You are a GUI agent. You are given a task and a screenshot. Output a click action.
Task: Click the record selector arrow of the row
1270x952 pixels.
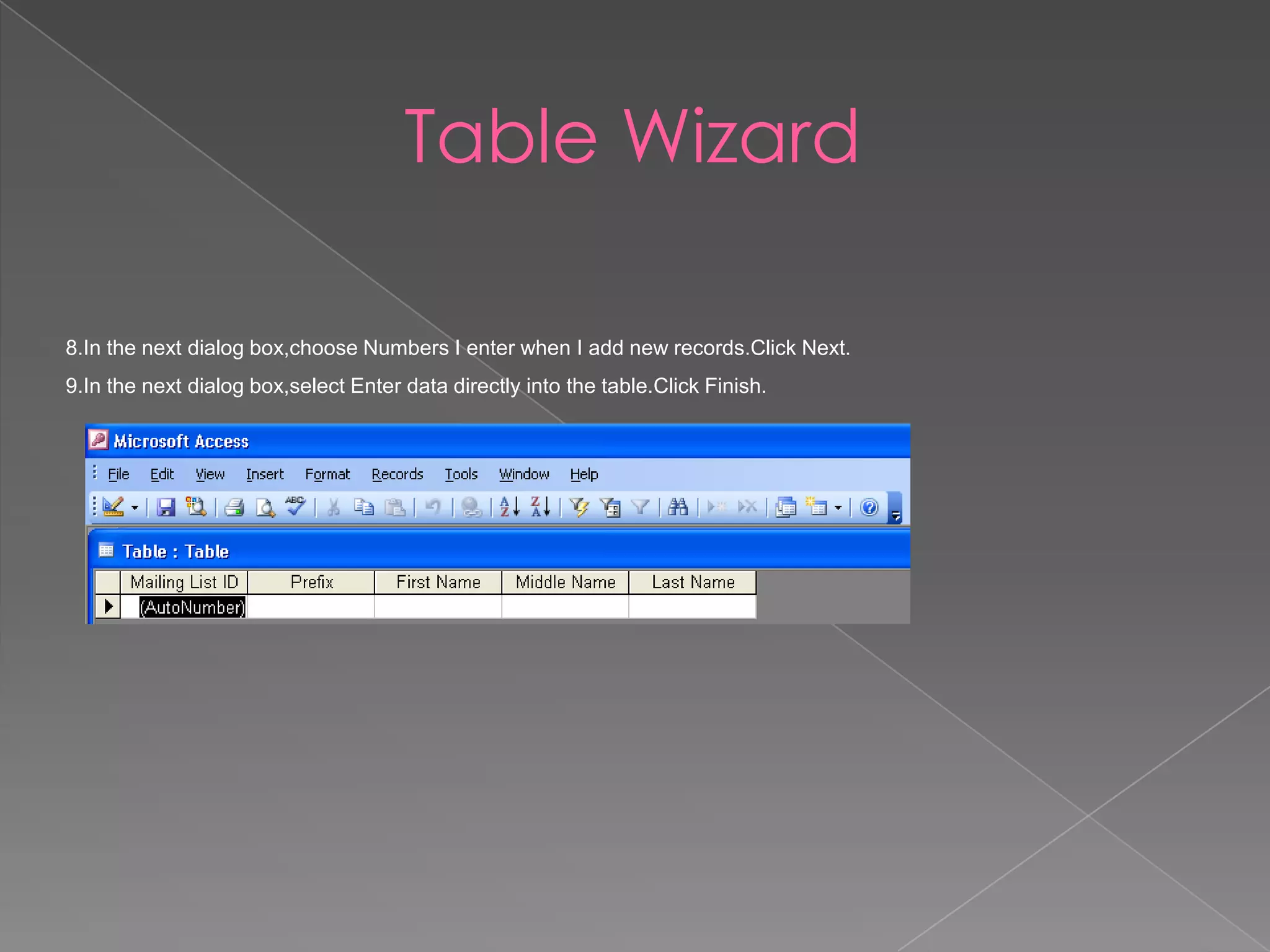point(108,606)
